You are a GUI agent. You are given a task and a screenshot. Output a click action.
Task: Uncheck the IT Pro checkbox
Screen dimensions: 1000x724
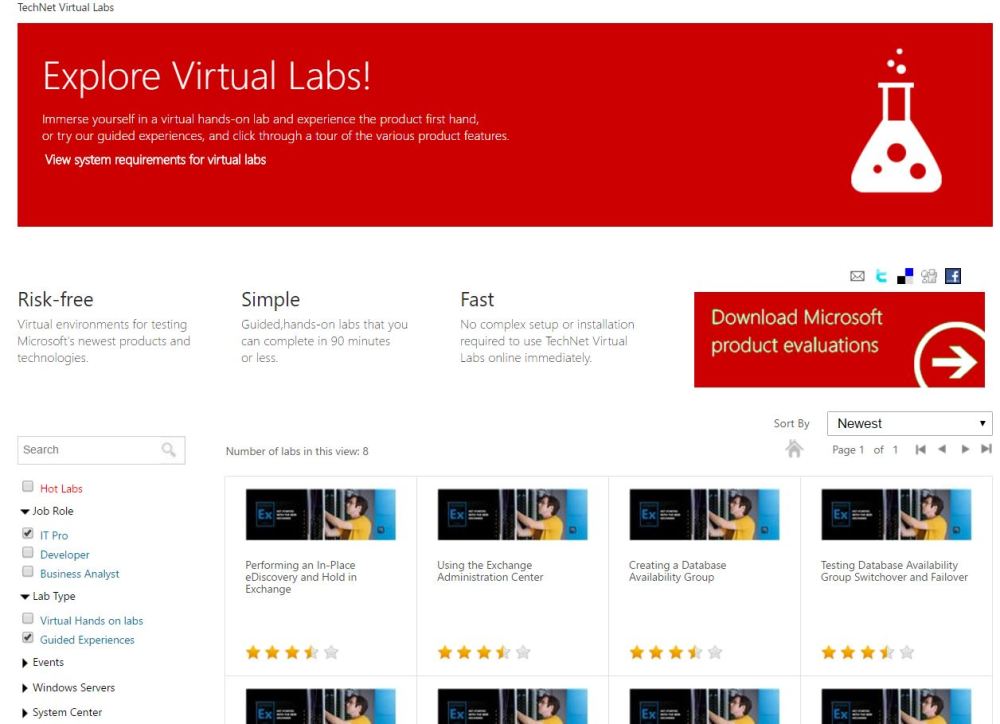pos(28,534)
